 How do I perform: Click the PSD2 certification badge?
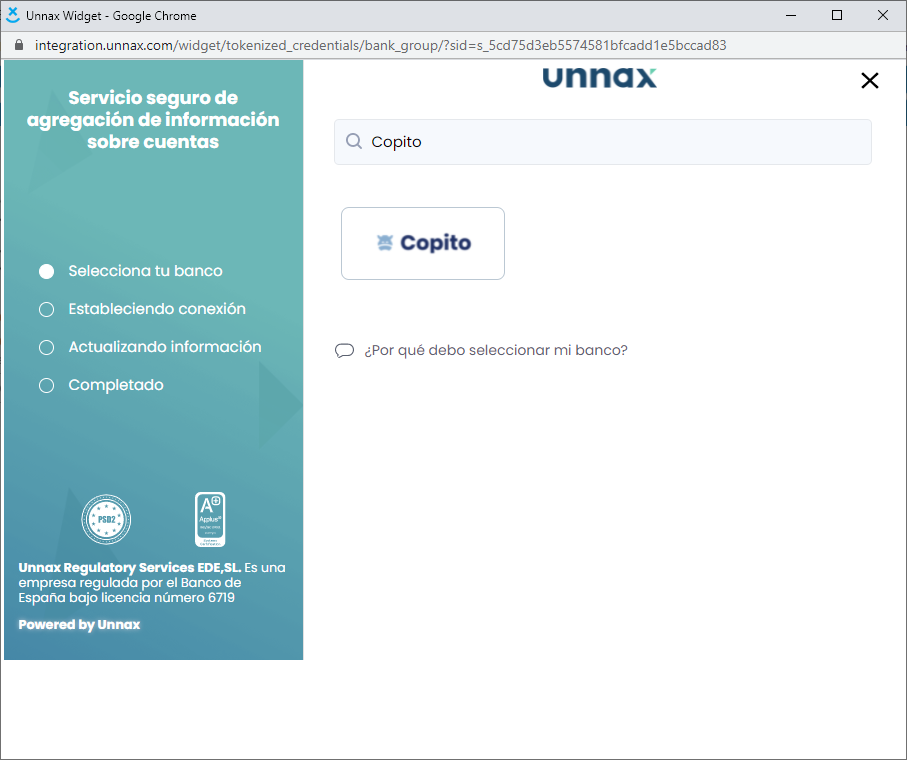106,519
